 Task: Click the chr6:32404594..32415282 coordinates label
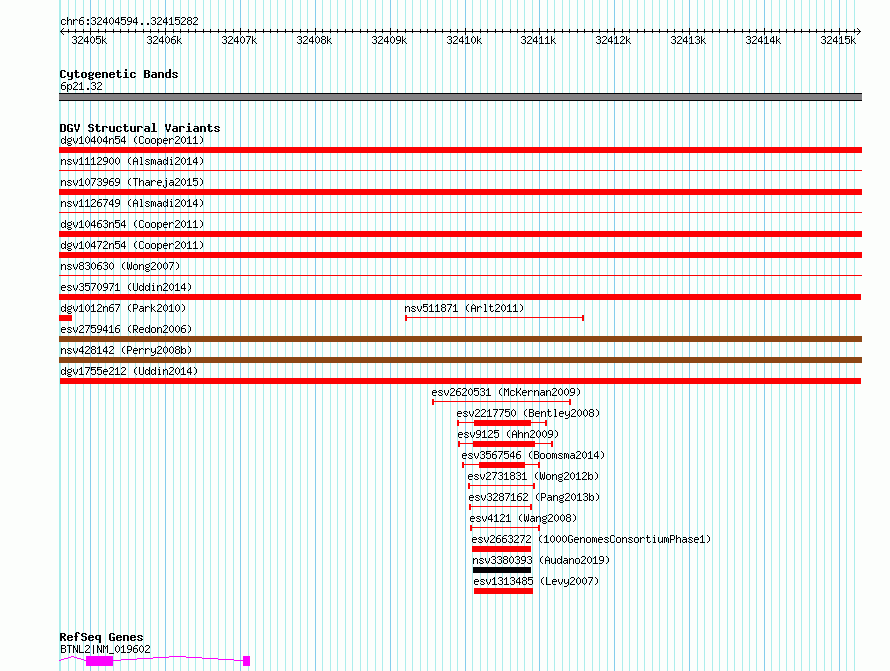[x=129, y=21]
